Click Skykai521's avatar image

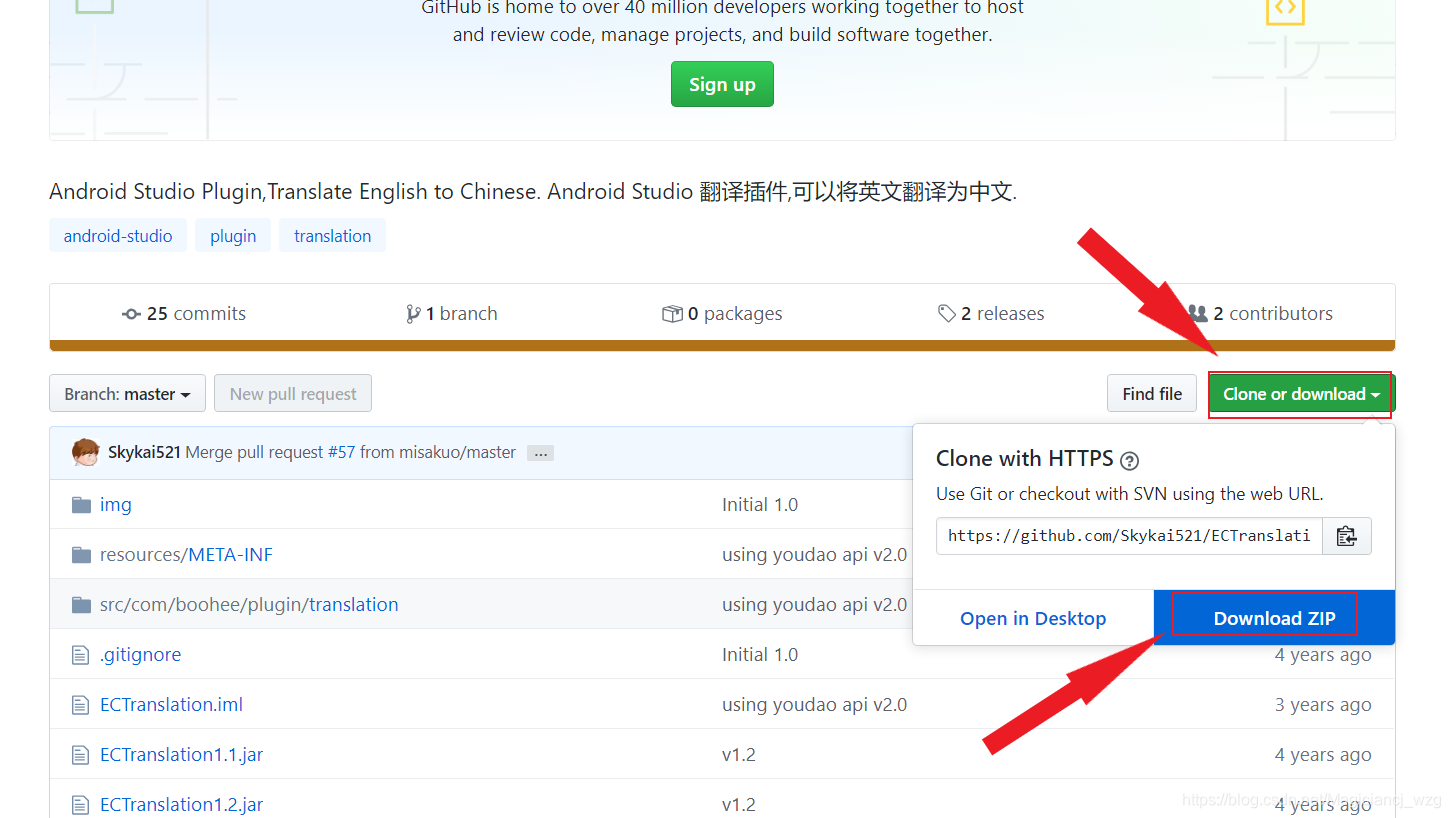click(86, 452)
